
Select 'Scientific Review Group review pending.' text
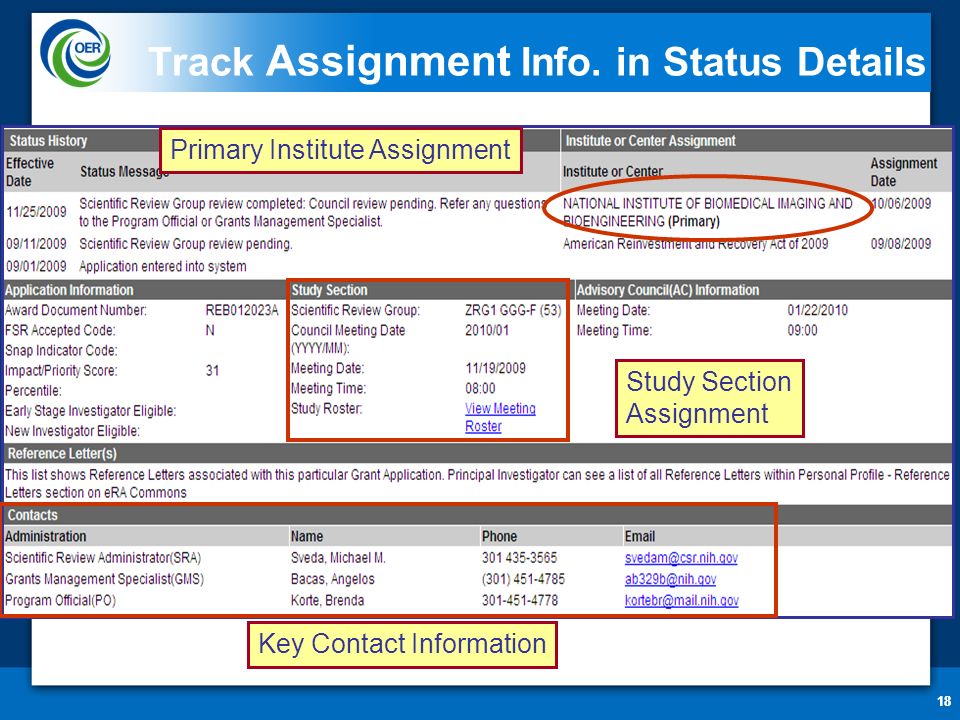click(x=186, y=244)
